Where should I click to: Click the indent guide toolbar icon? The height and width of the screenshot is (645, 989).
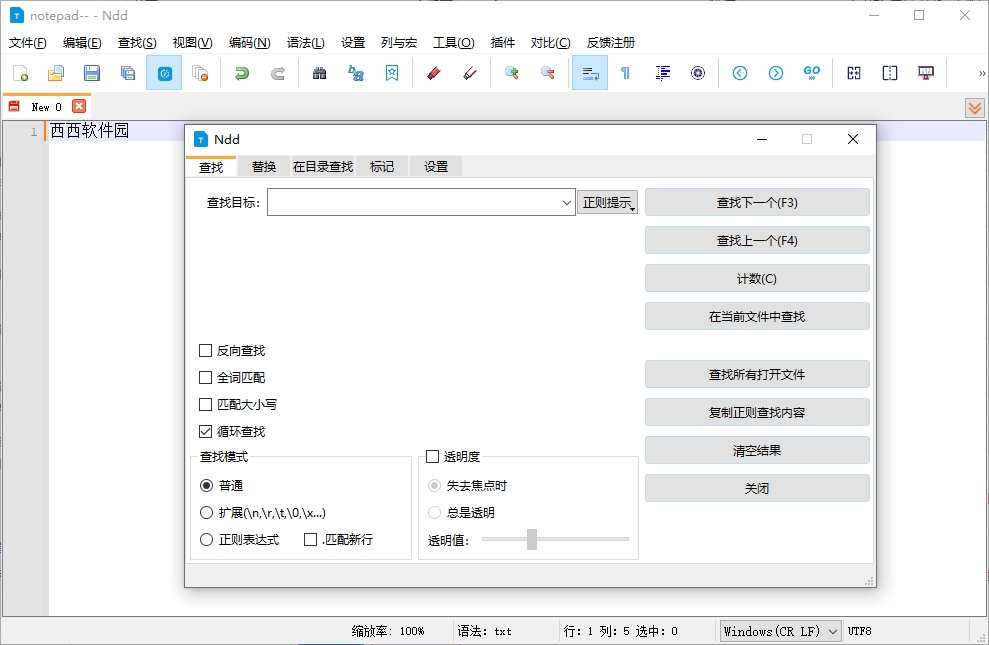click(x=662, y=73)
